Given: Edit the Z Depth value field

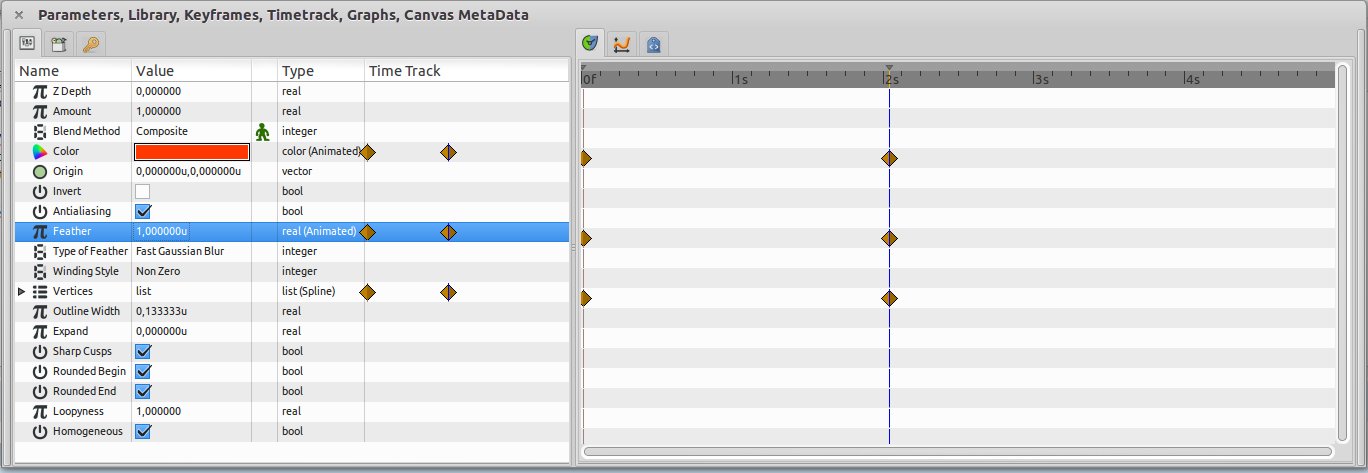Looking at the screenshot, I should 191,91.
